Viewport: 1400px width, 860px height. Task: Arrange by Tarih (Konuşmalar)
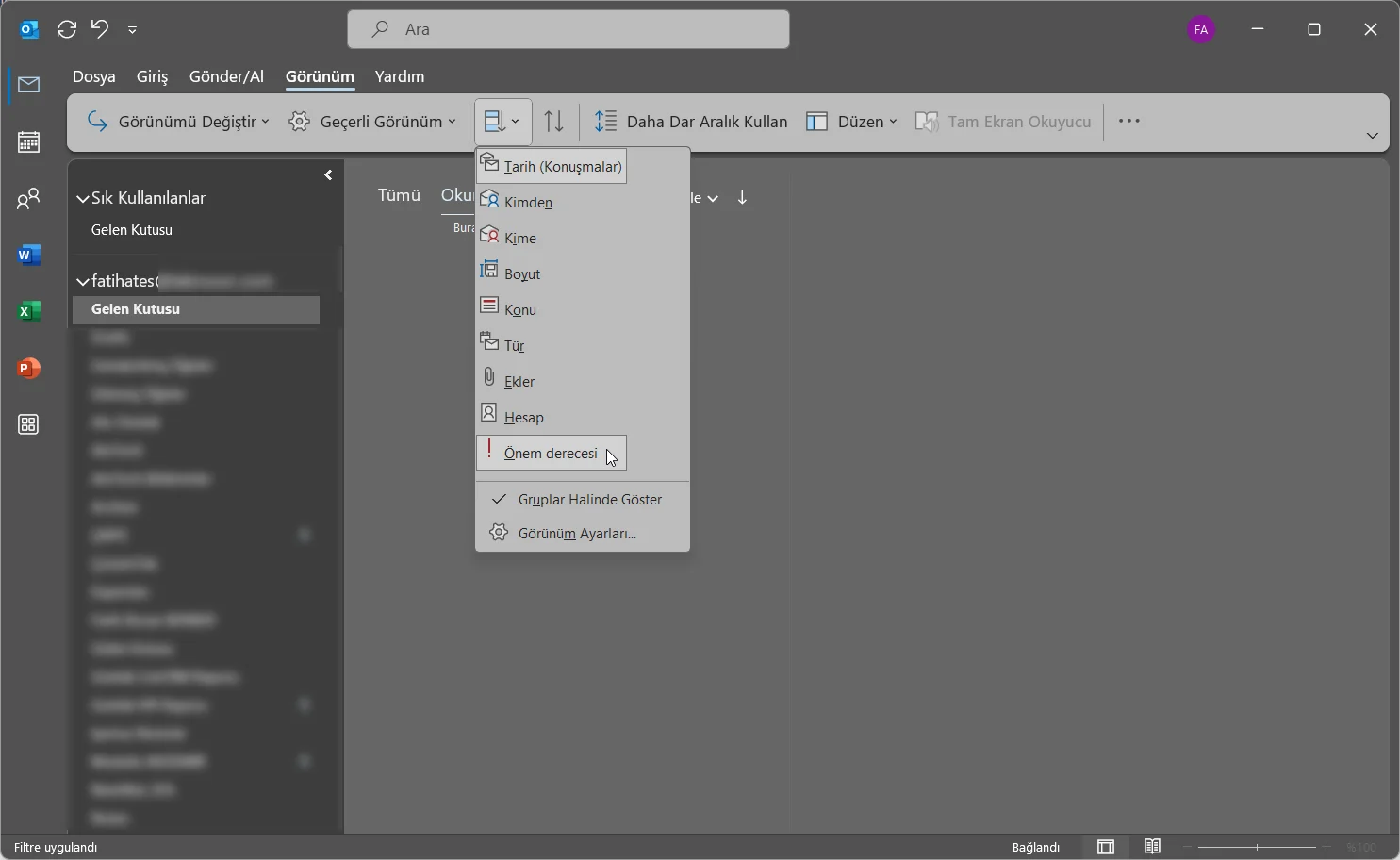[x=552, y=167]
